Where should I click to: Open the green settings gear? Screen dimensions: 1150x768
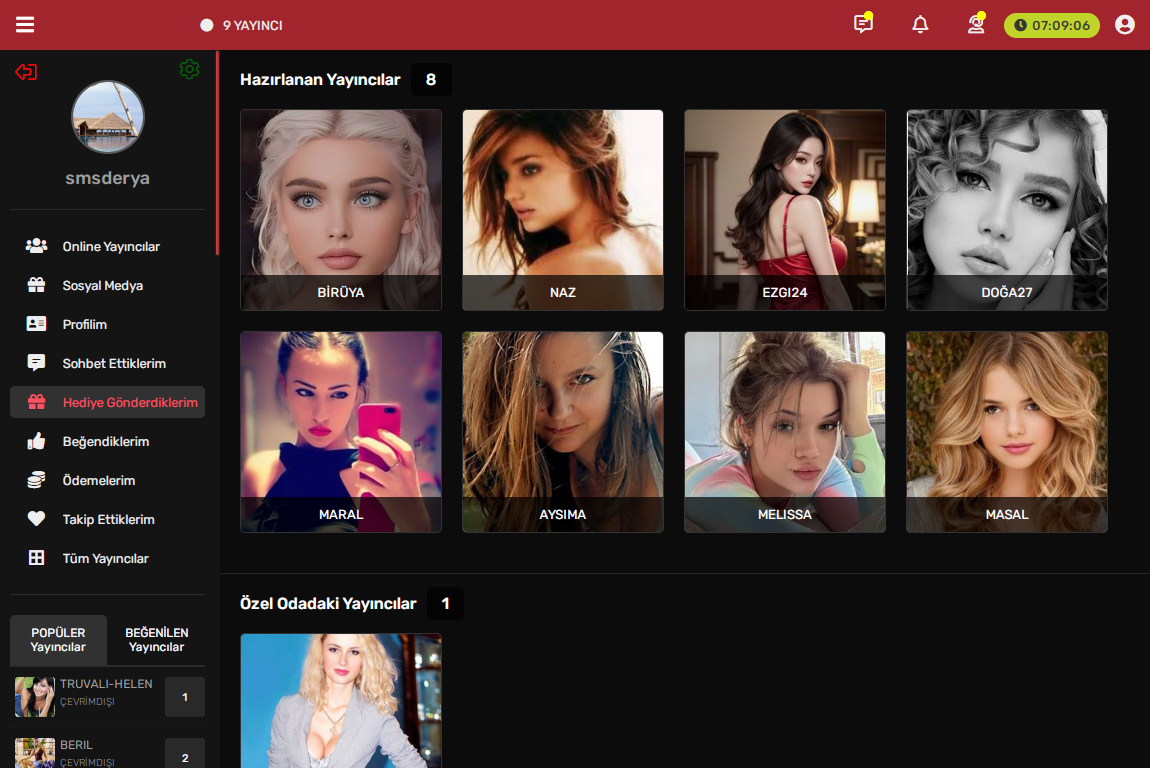(x=189, y=69)
